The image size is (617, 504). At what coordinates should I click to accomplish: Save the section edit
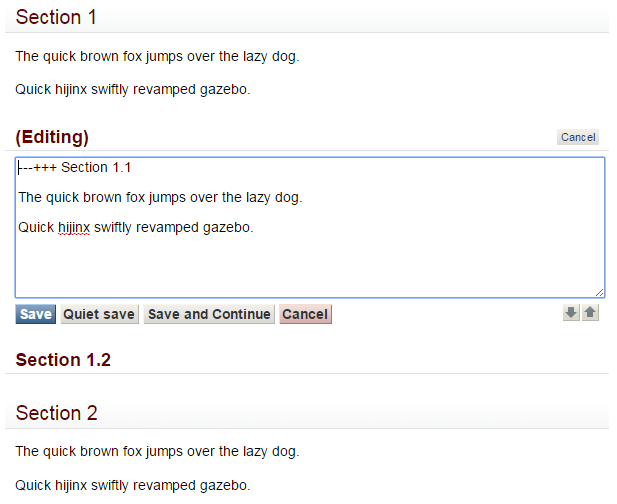coord(35,314)
